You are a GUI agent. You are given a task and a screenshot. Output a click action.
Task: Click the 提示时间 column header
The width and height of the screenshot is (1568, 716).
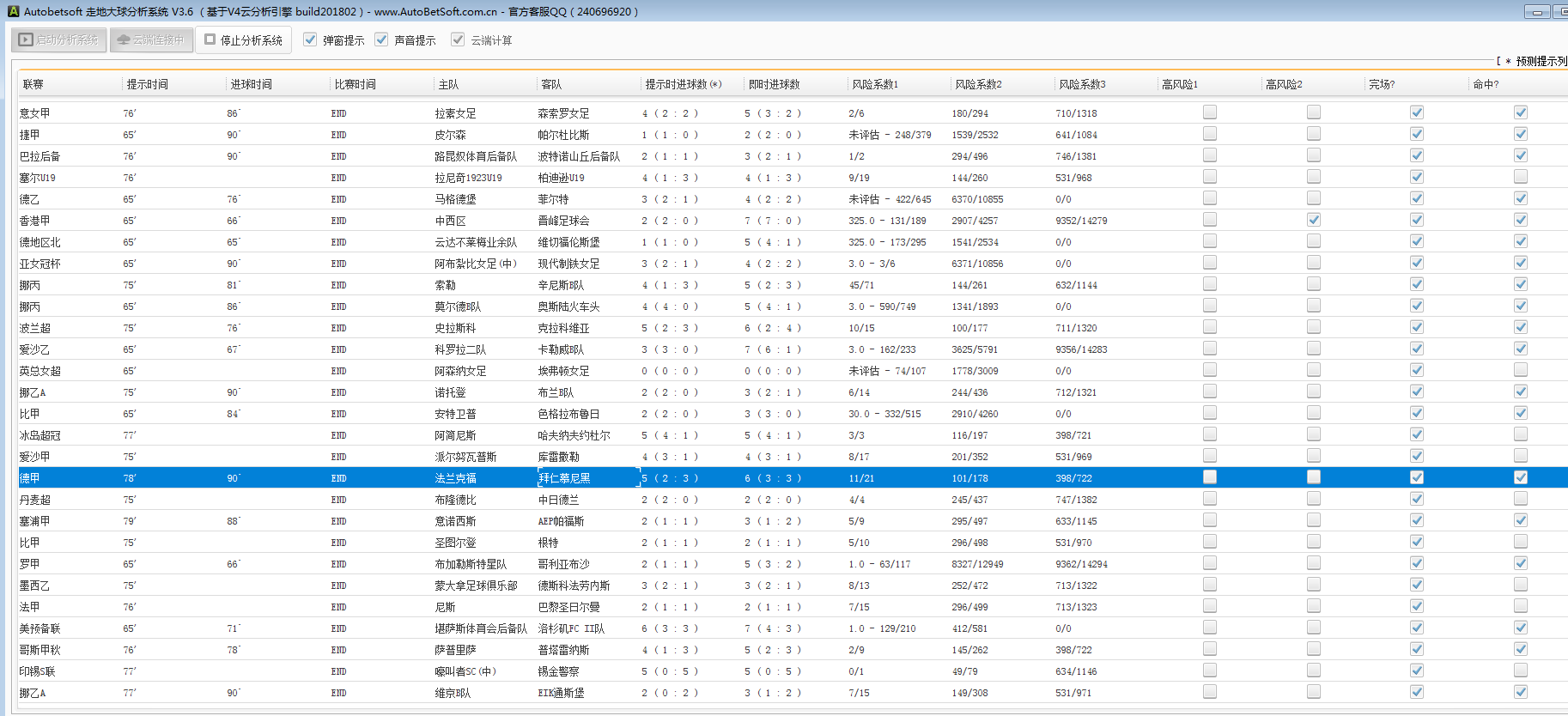pos(147,84)
